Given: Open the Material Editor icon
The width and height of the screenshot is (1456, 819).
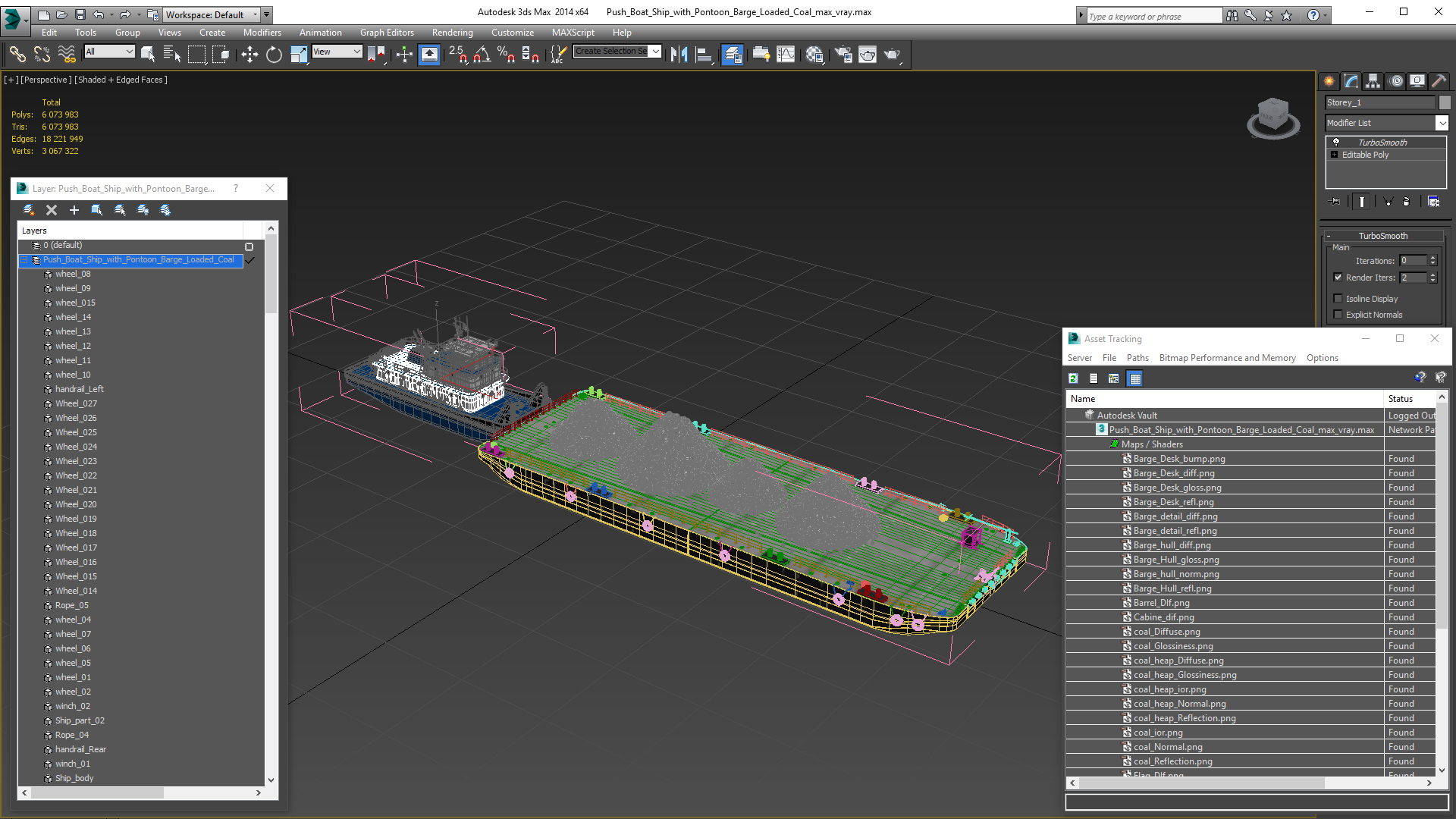Looking at the screenshot, I should click(814, 54).
